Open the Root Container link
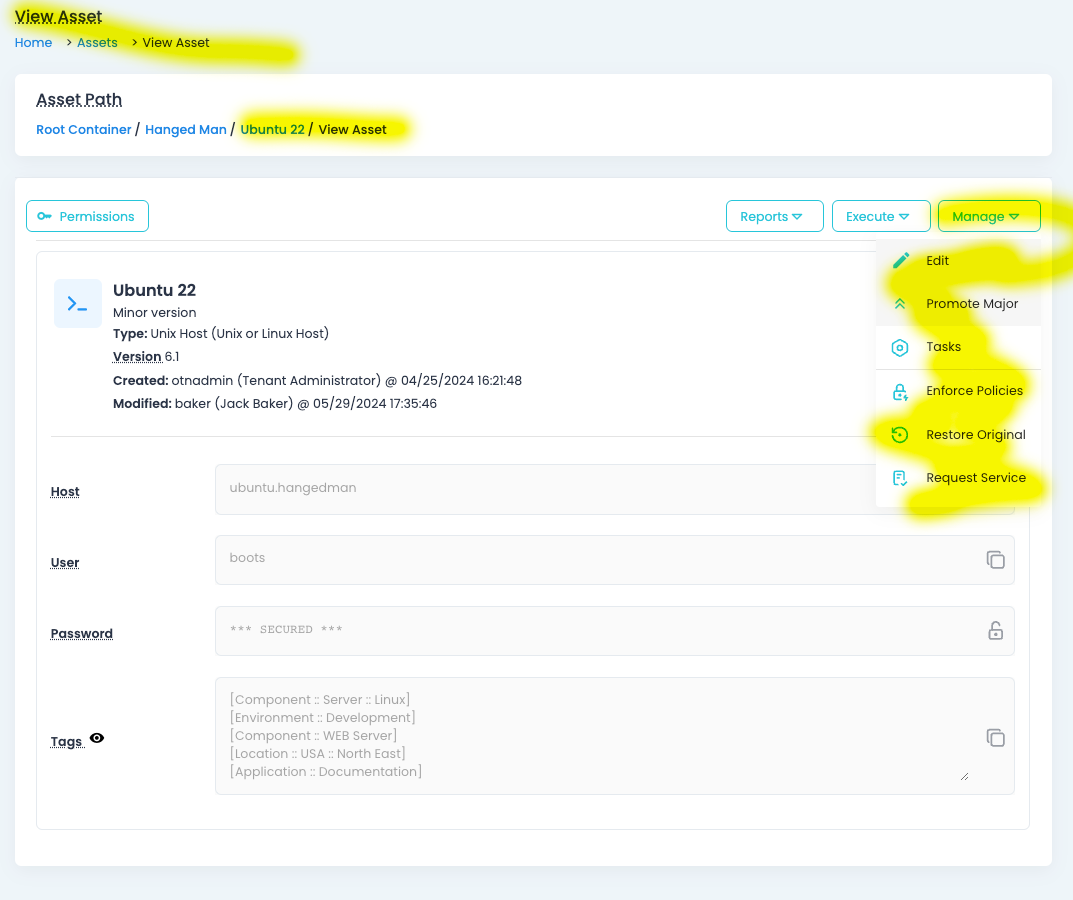The height and width of the screenshot is (900, 1073). pyautogui.click(x=83, y=129)
